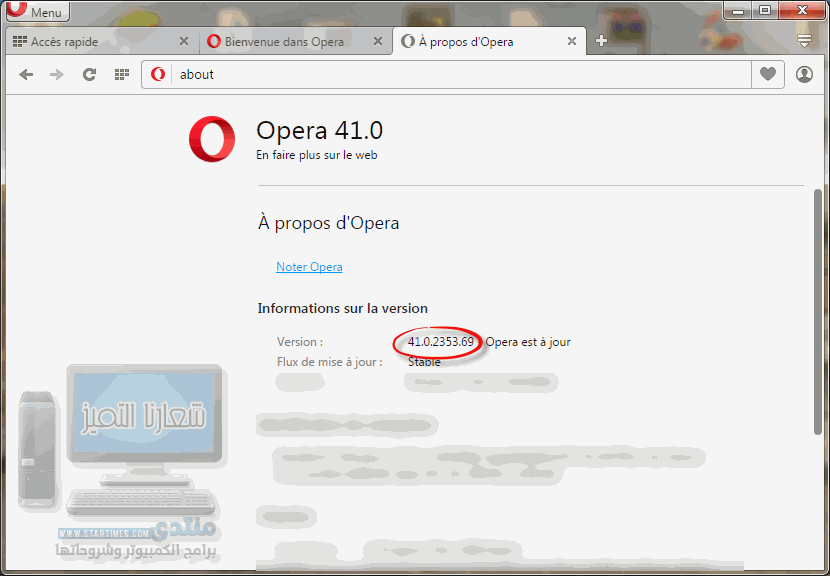The height and width of the screenshot is (576, 830).
Task: Select the À propos d'Opera tab
Action: [x=489, y=41]
